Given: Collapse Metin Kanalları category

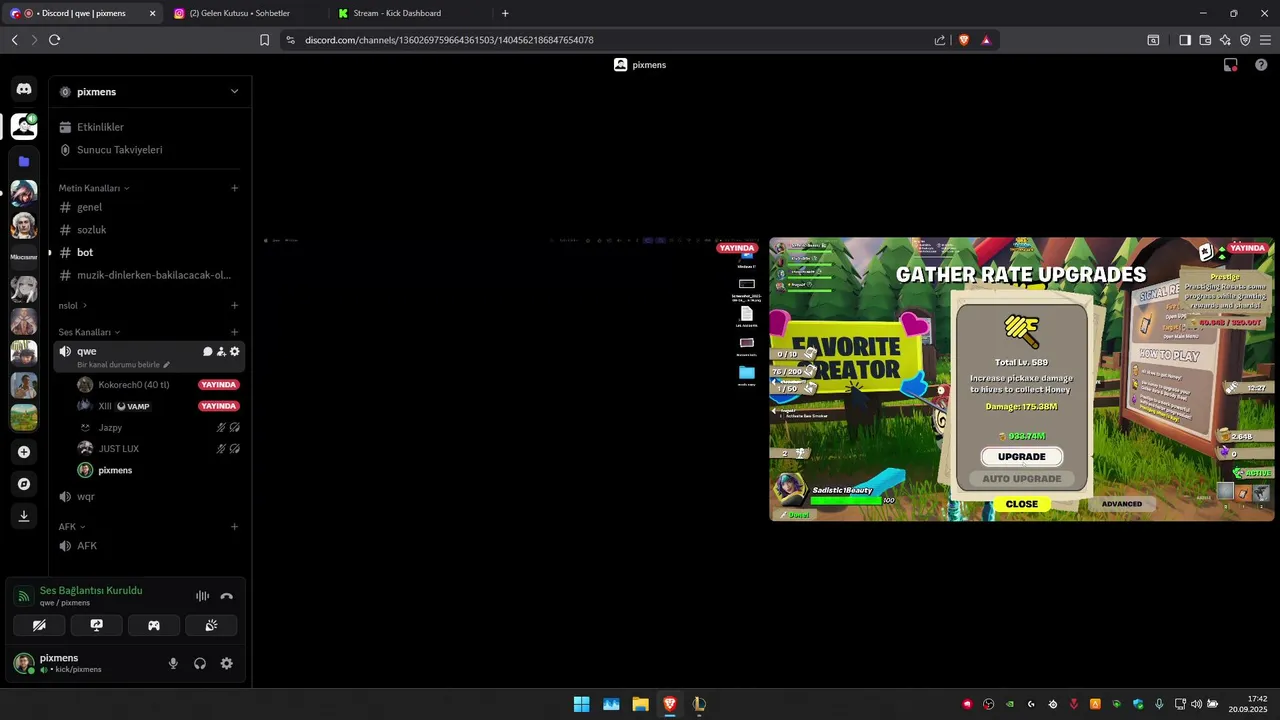Looking at the screenshot, I should click(x=94, y=188).
